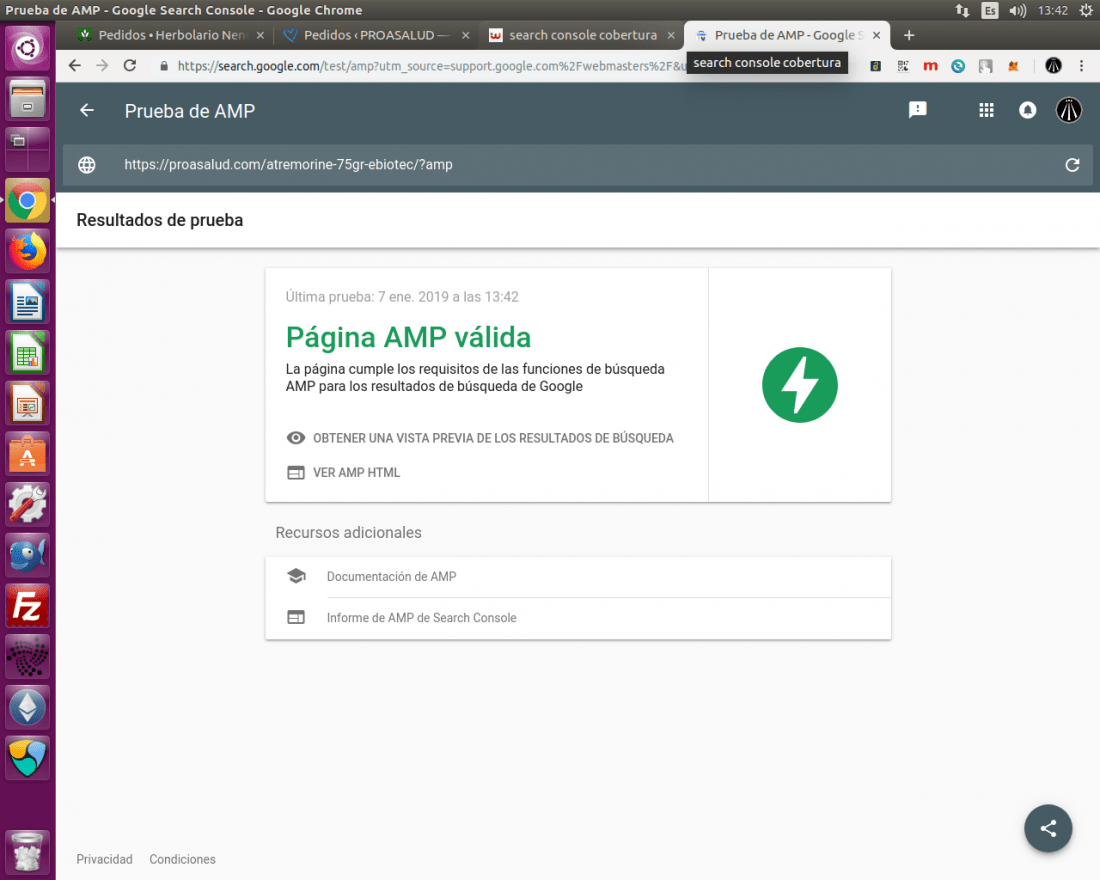Open the notifications bell icon
The image size is (1100, 880).
1028,110
